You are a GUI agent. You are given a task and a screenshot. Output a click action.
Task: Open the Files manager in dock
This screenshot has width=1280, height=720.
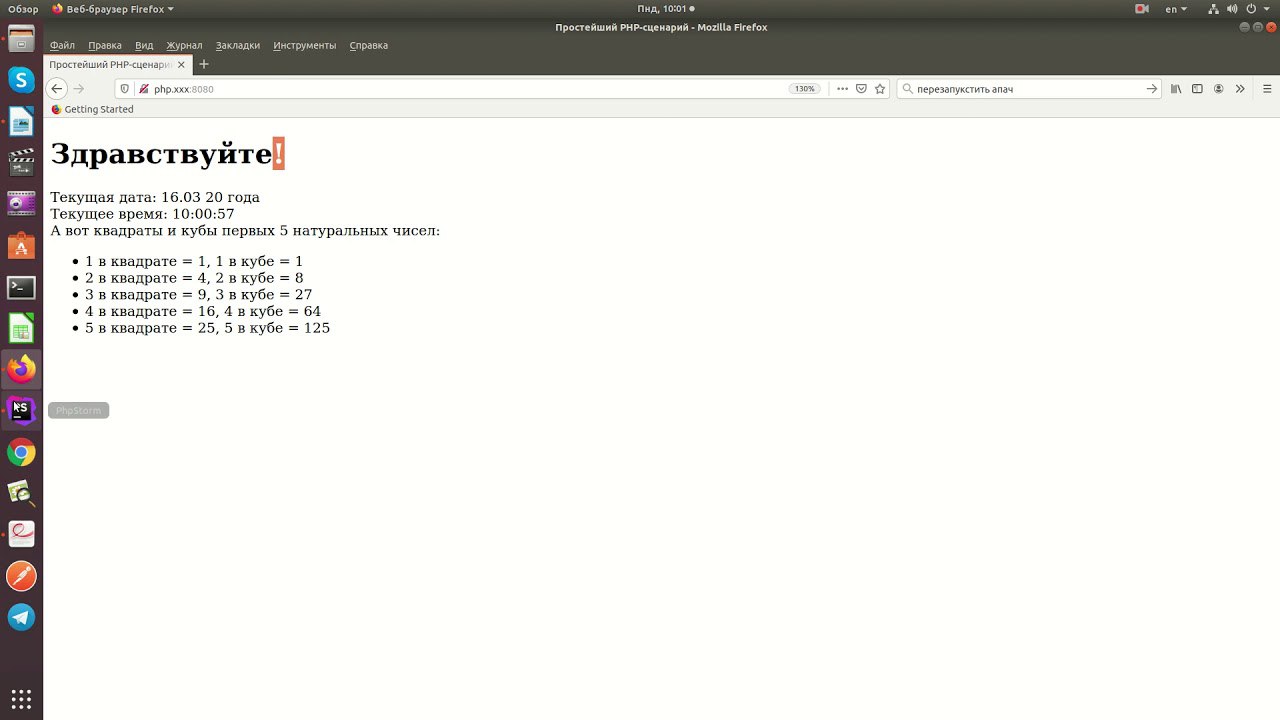(21, 39)
